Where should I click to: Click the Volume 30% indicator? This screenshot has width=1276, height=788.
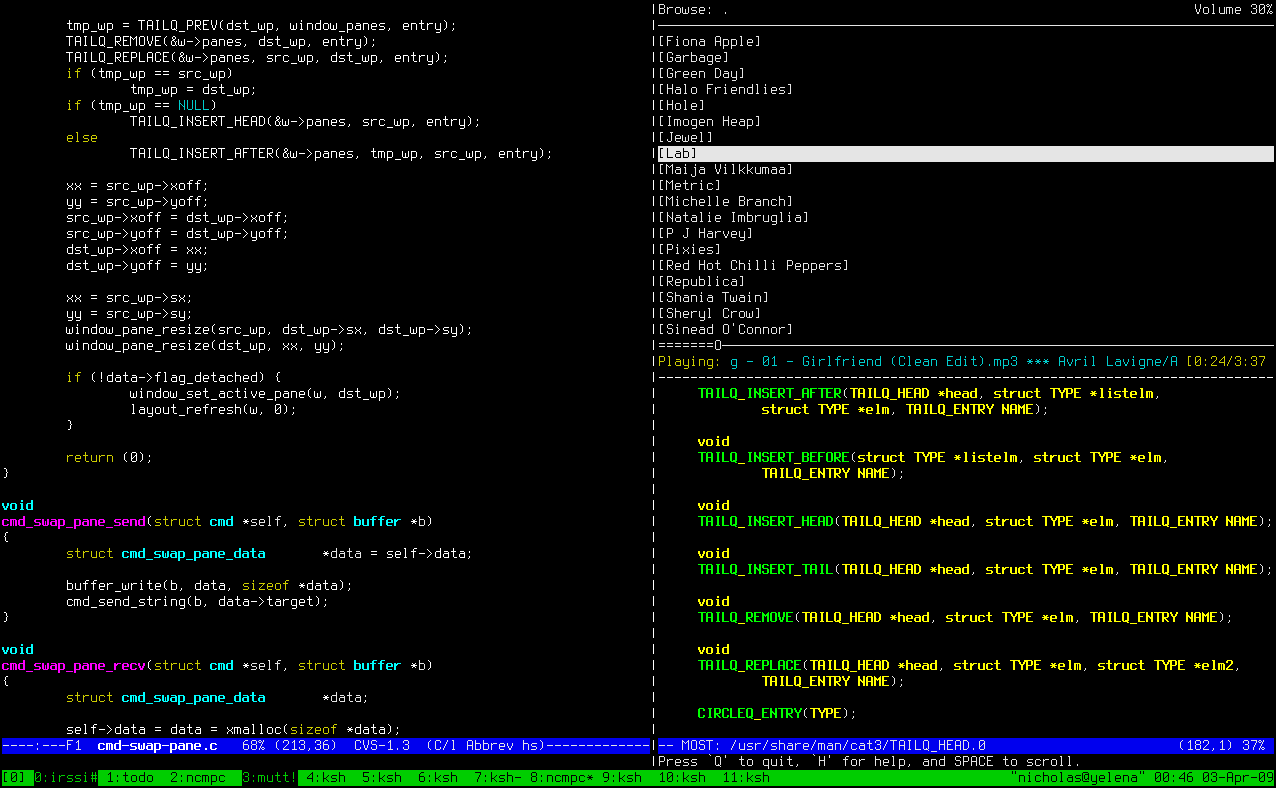click(1233, 9)
